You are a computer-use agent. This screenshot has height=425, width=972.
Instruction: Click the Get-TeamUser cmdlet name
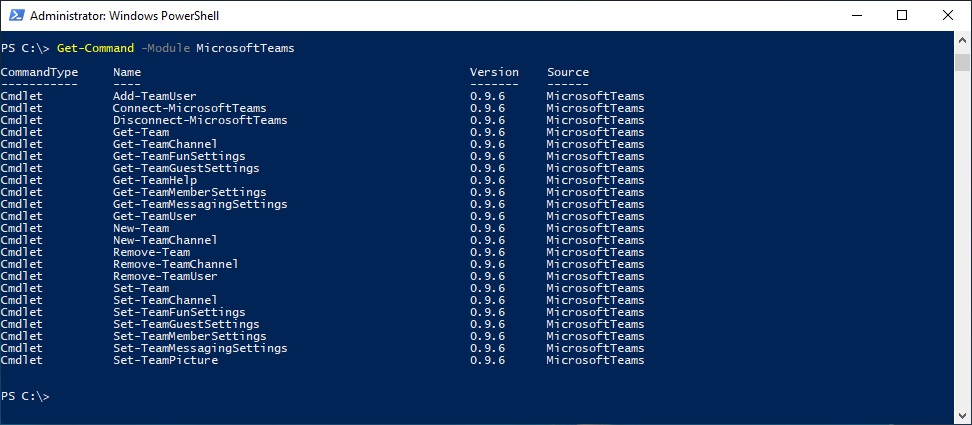point(154,216)
